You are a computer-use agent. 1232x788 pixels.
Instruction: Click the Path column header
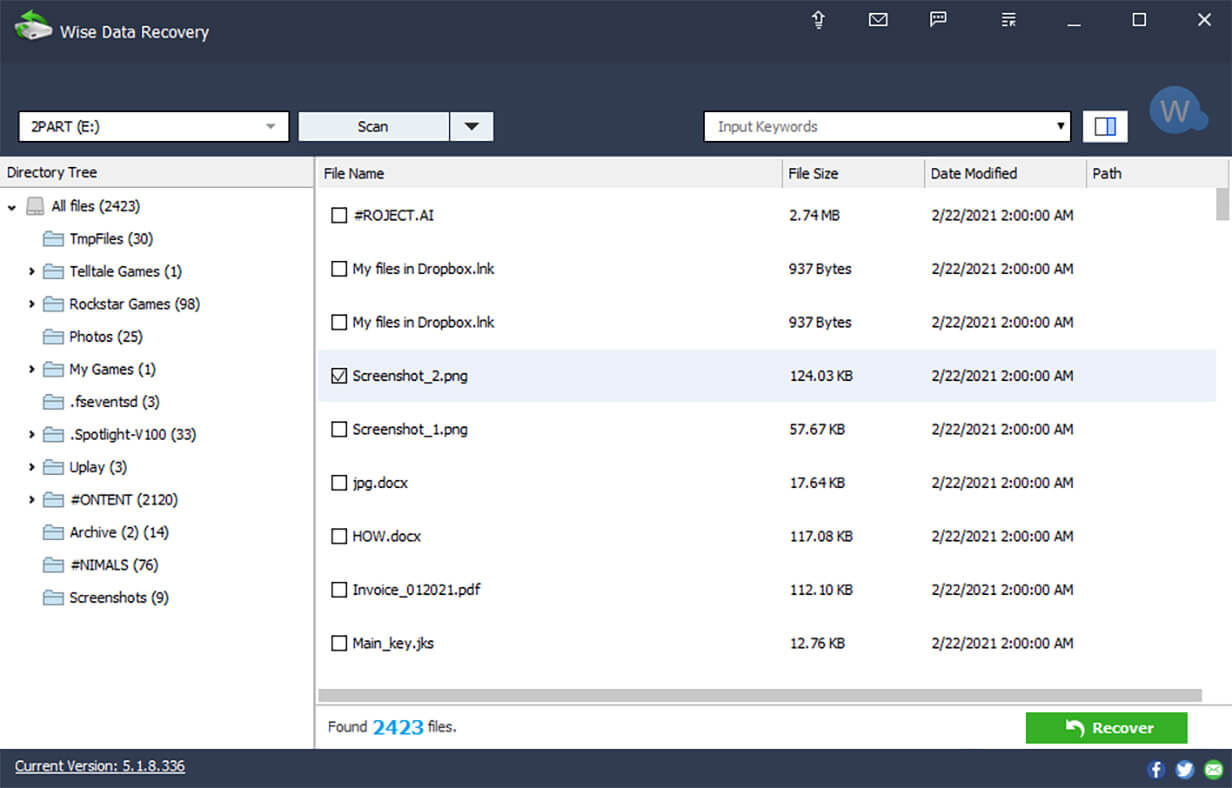1155,173
